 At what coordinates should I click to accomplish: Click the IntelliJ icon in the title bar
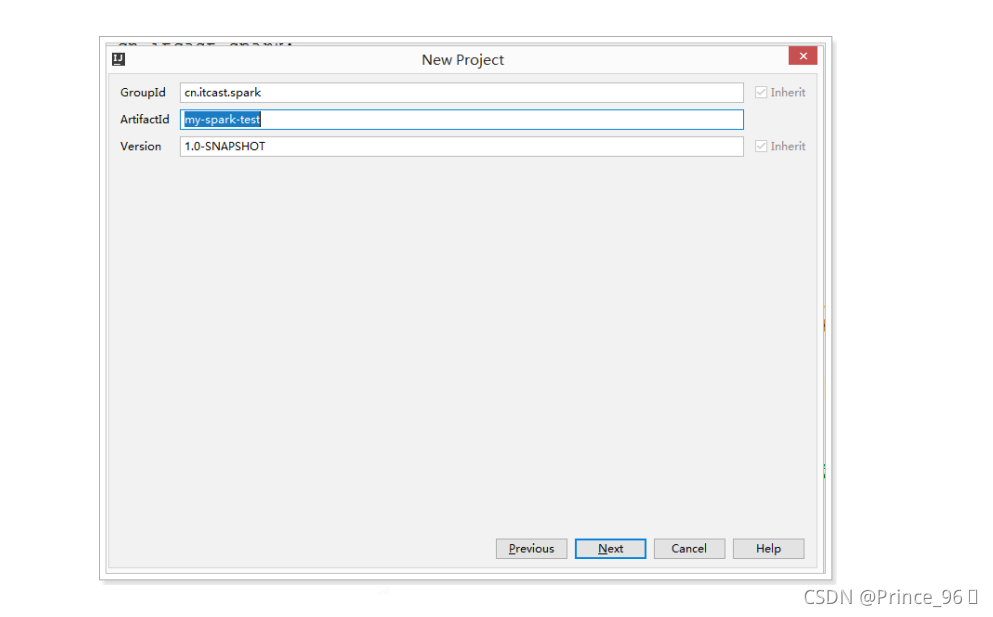(118, 60)
